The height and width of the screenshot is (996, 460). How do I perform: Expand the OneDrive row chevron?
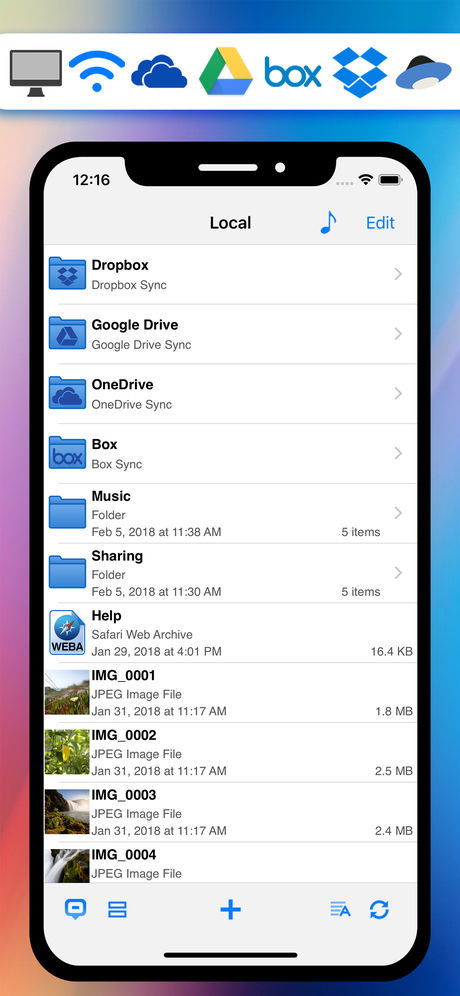398,393
